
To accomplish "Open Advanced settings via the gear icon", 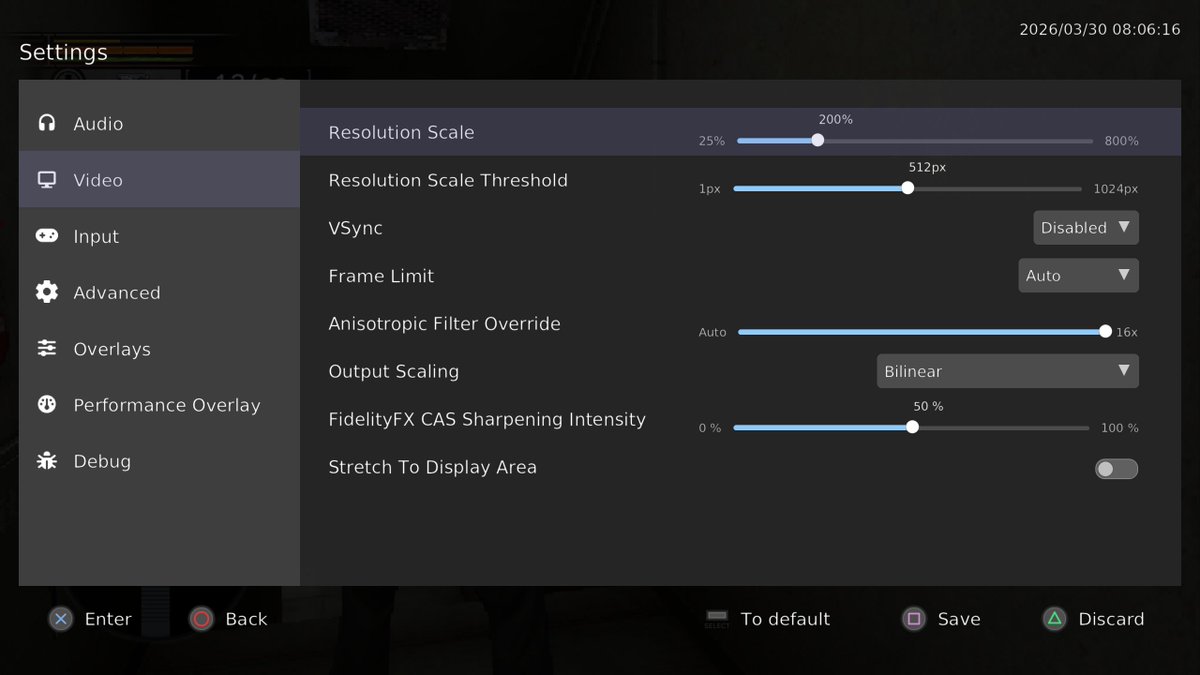I will coord(47,292).
